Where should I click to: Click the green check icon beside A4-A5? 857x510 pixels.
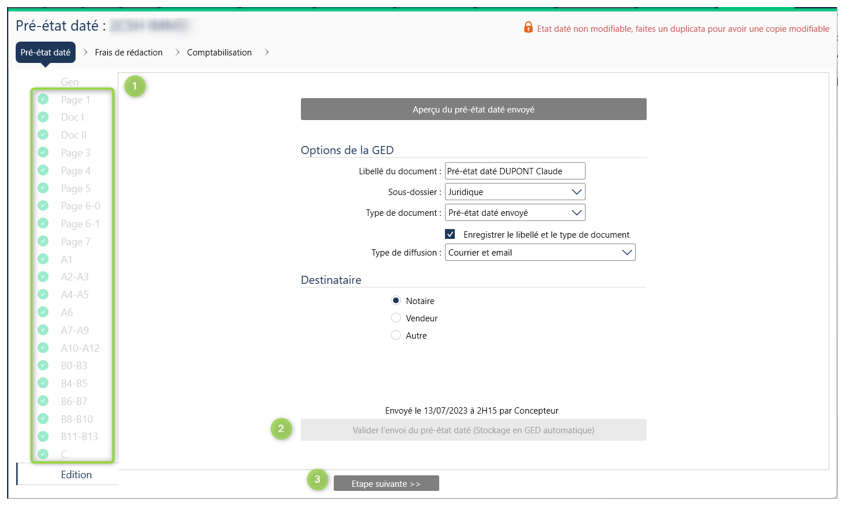coord(43,294)
